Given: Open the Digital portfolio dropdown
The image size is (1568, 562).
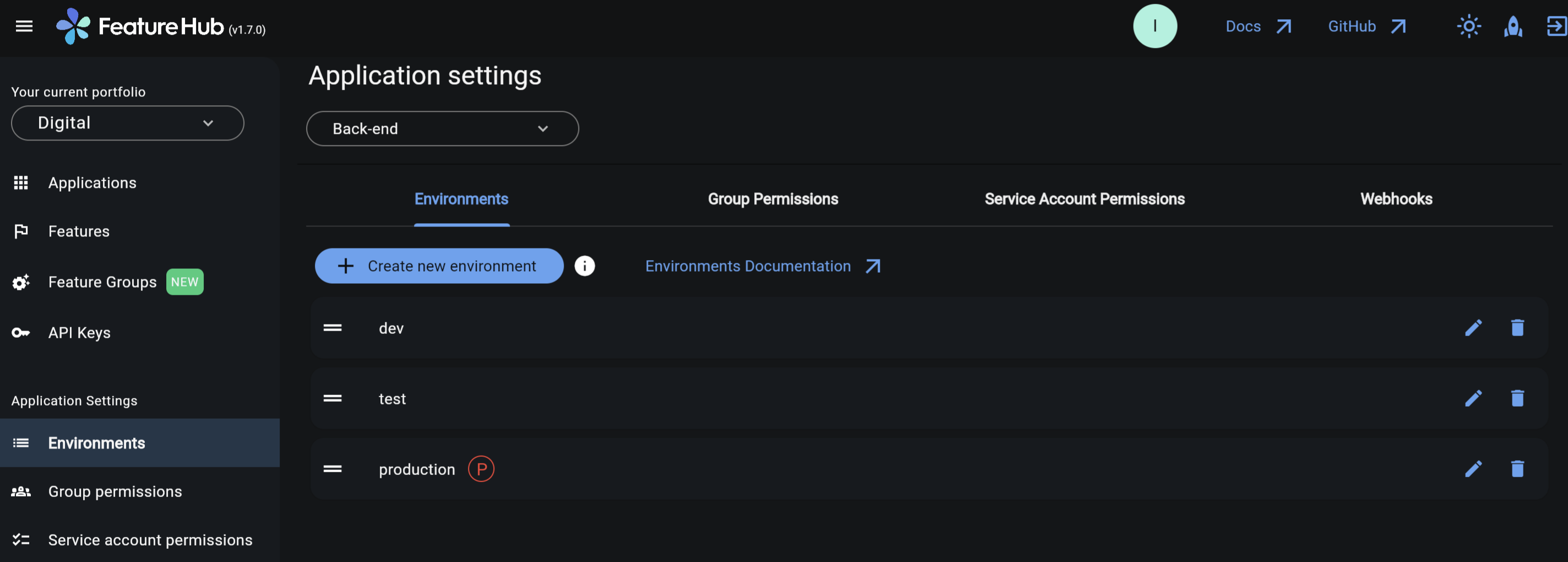Looking at the screenshot, I should [x=127, y=123].
